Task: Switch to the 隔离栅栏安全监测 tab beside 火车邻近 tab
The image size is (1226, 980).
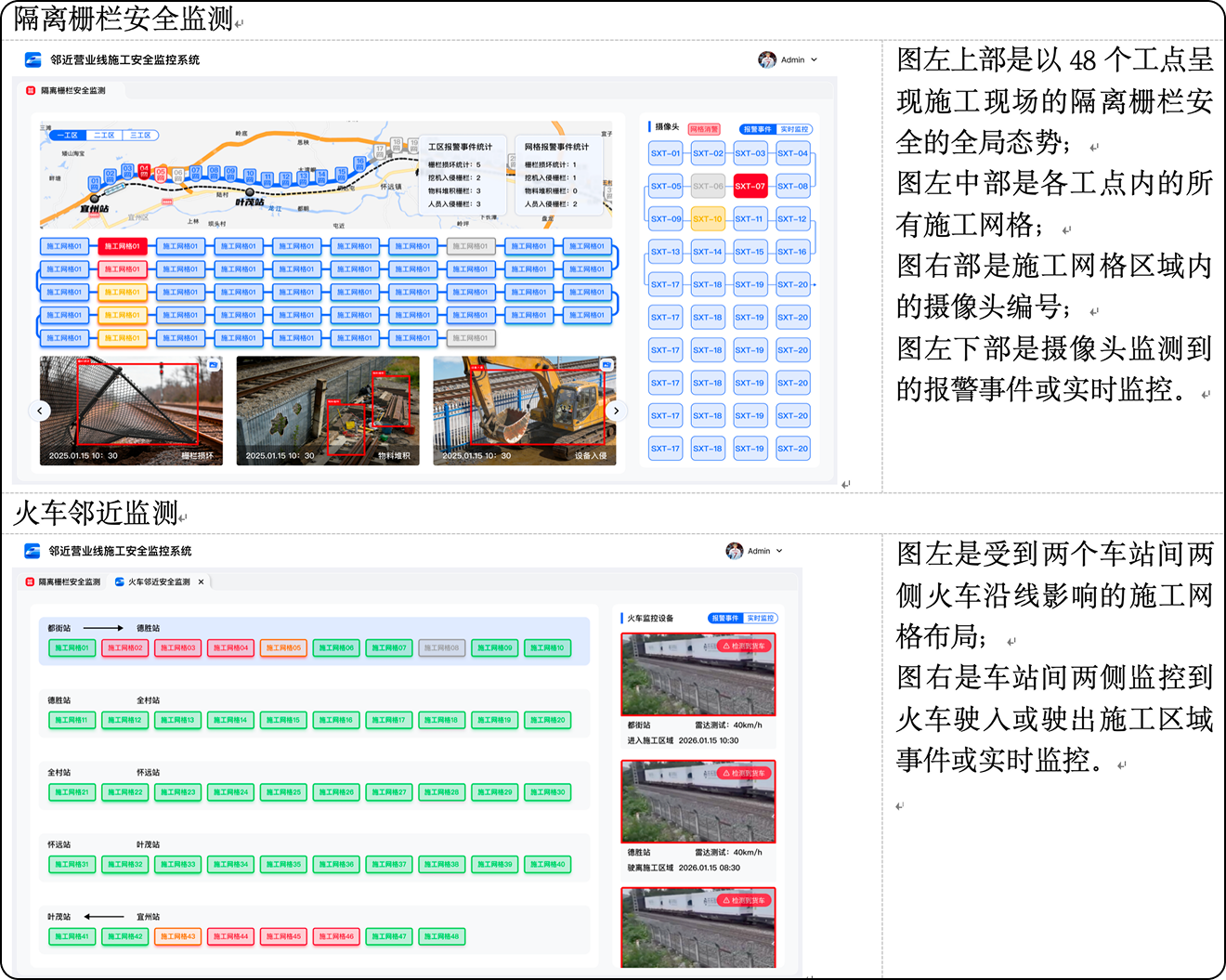Action: pyautogui.click(x=63, y=582)
